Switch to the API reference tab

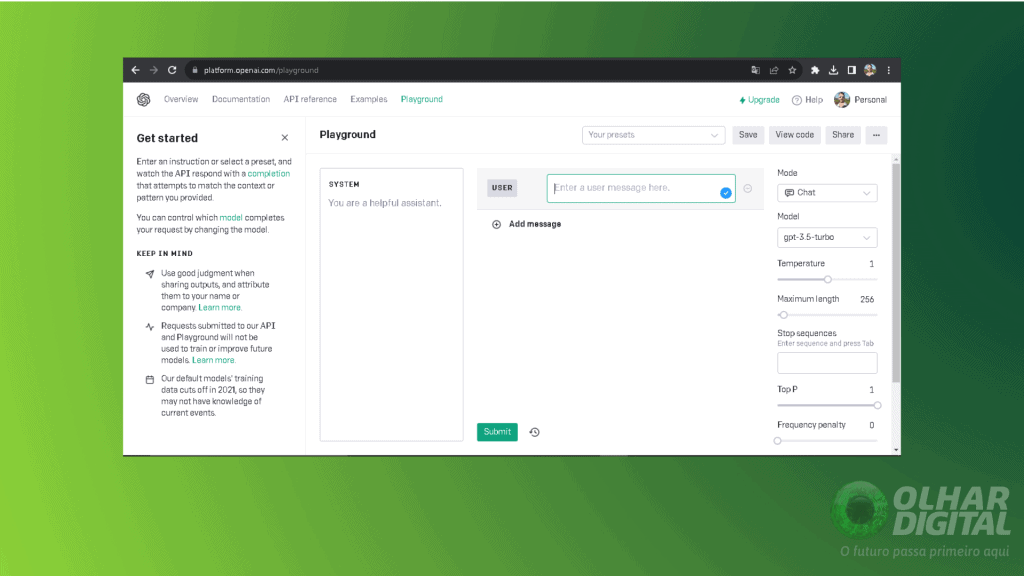point(310,99)
